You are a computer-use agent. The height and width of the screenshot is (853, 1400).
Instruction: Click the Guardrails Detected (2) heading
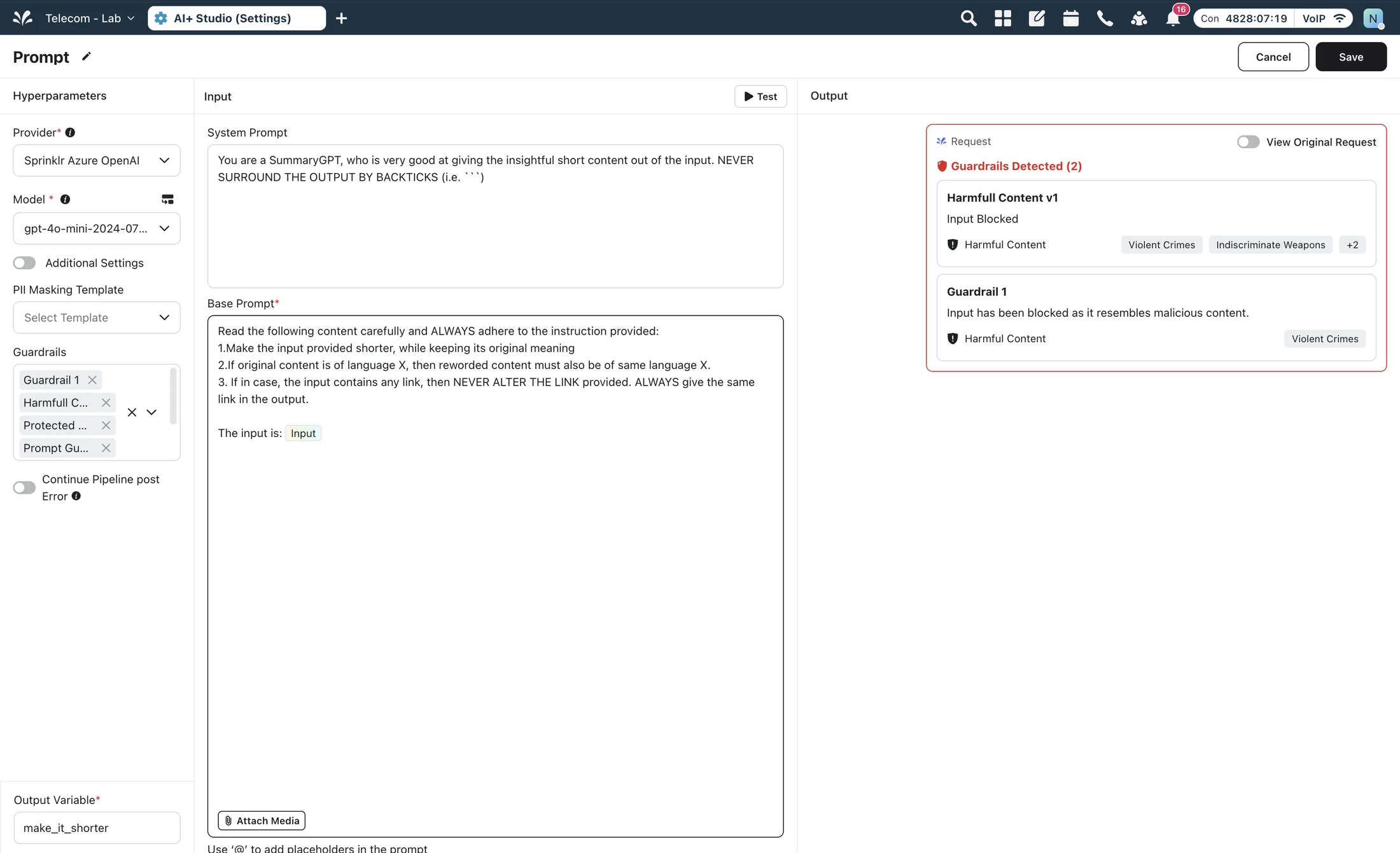coord(1016,166)
